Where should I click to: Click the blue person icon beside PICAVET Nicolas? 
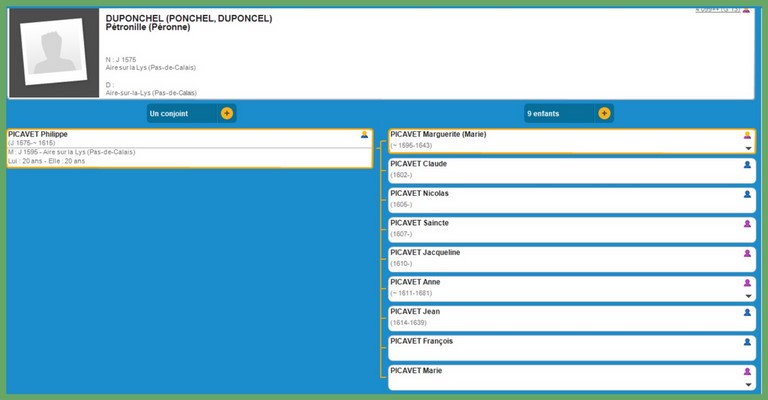747,194
